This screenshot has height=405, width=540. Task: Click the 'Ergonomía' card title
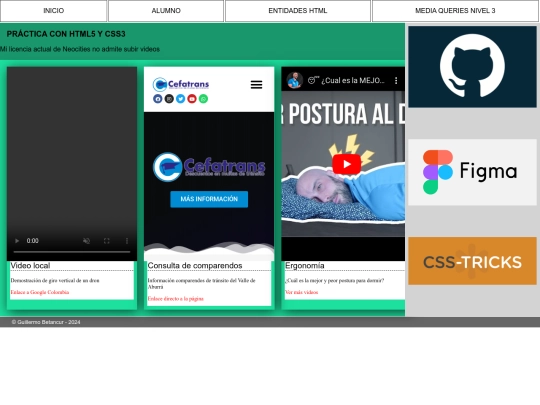click(305, 266)
